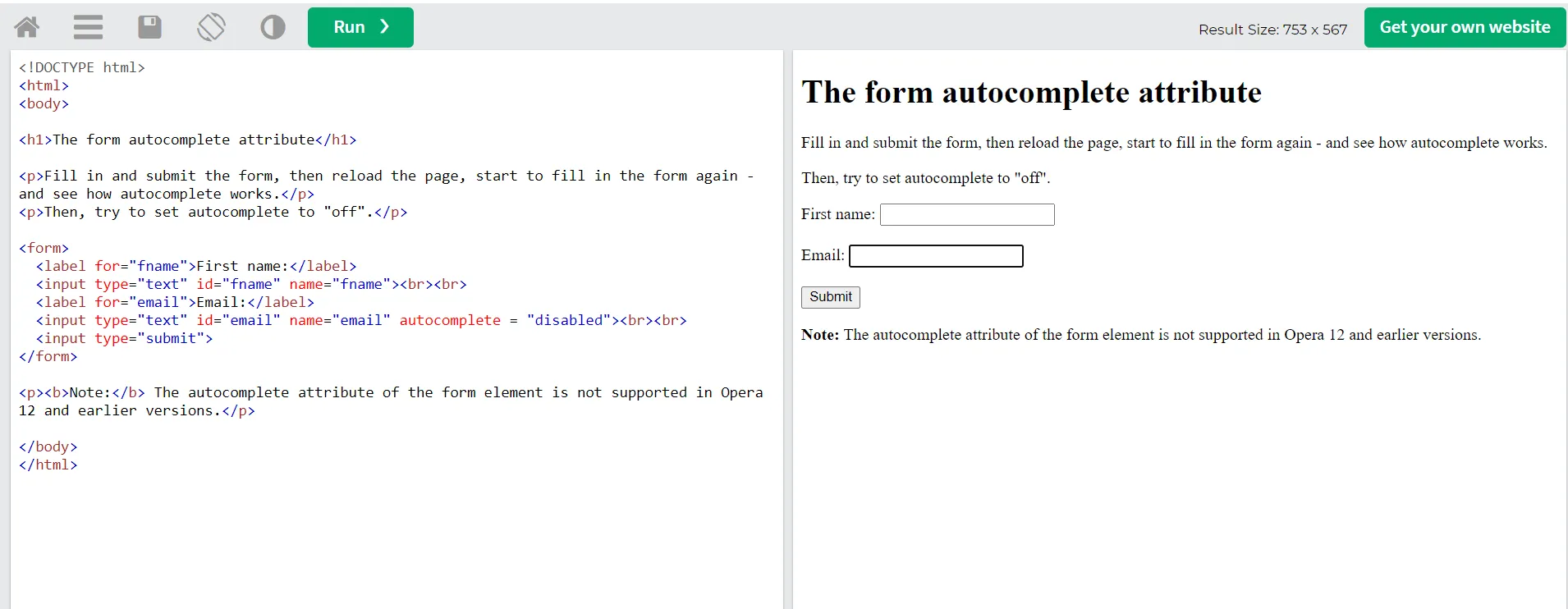Click the closing form tag line
Screen dimensions: 1568x609
point(48,356)
